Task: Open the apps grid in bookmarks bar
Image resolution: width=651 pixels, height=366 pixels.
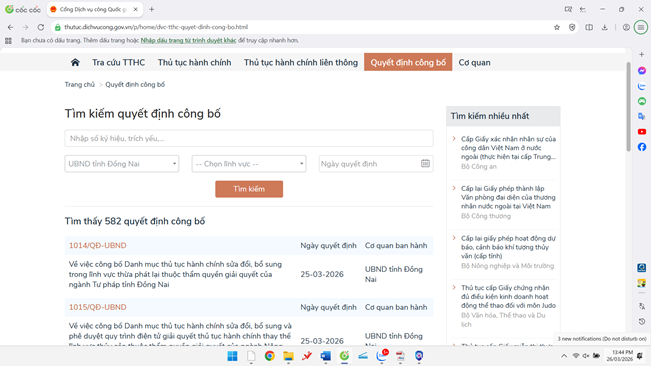Action: [x=8, y=41]
